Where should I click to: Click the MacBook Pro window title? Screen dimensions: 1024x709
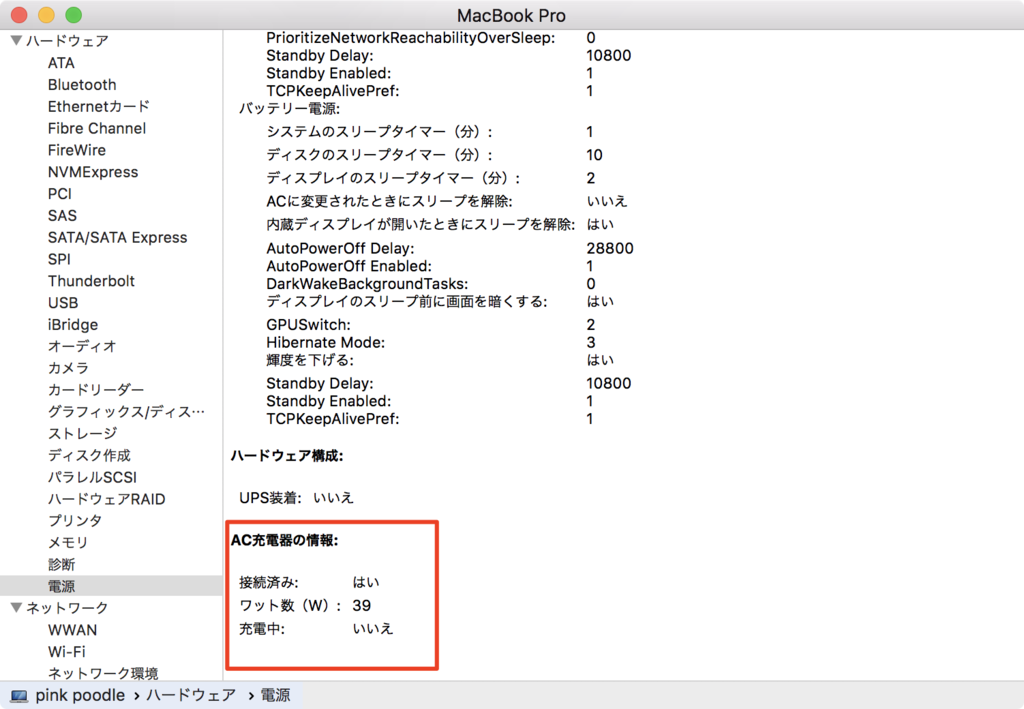(x=511, y=15)
